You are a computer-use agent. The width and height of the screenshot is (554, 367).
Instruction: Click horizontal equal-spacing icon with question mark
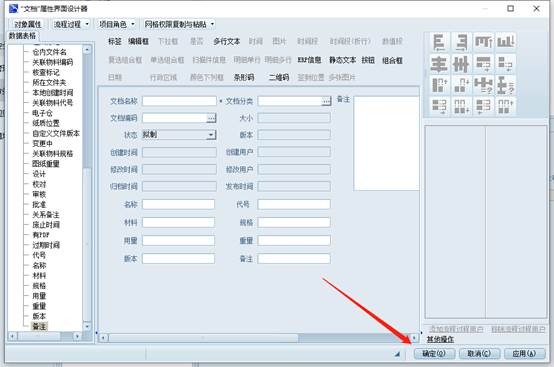(x=483, y=85)
